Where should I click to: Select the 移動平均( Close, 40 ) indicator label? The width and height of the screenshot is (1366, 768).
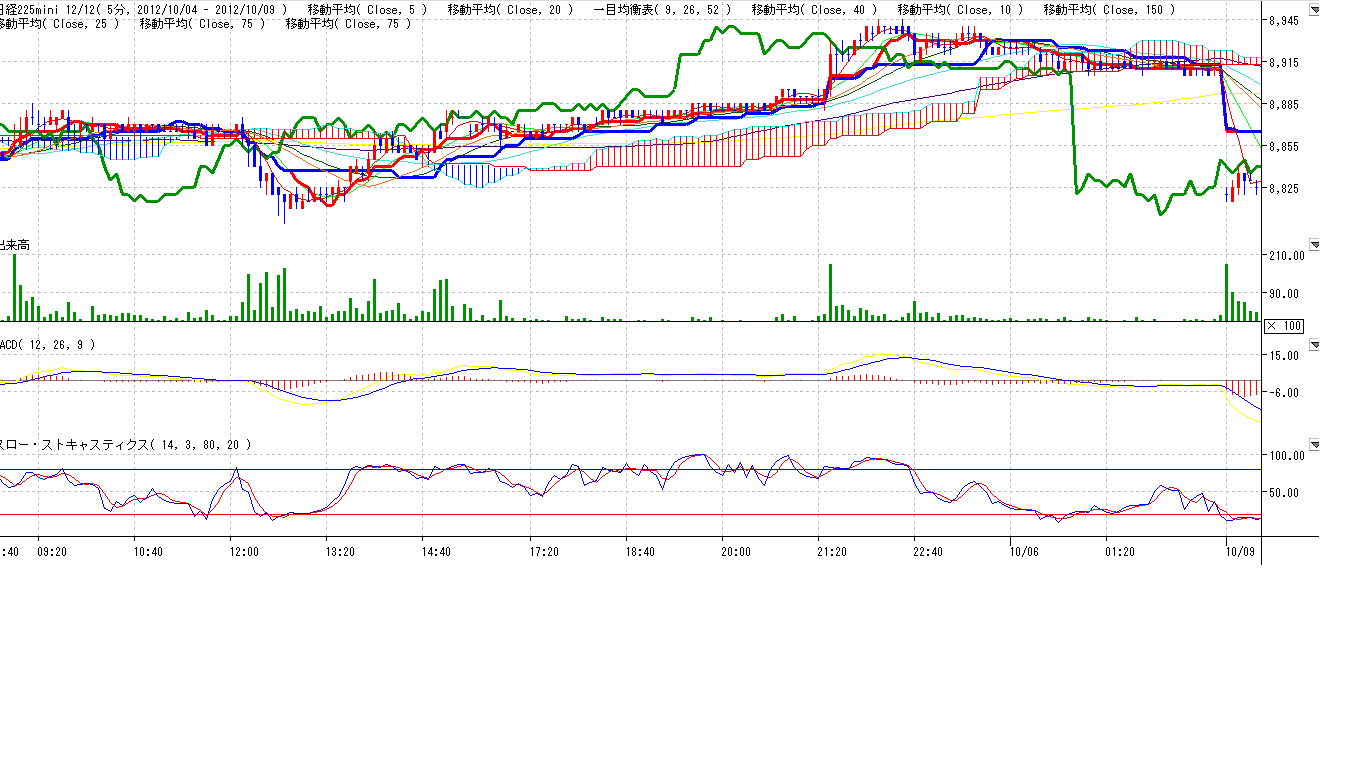click(814, 10)
